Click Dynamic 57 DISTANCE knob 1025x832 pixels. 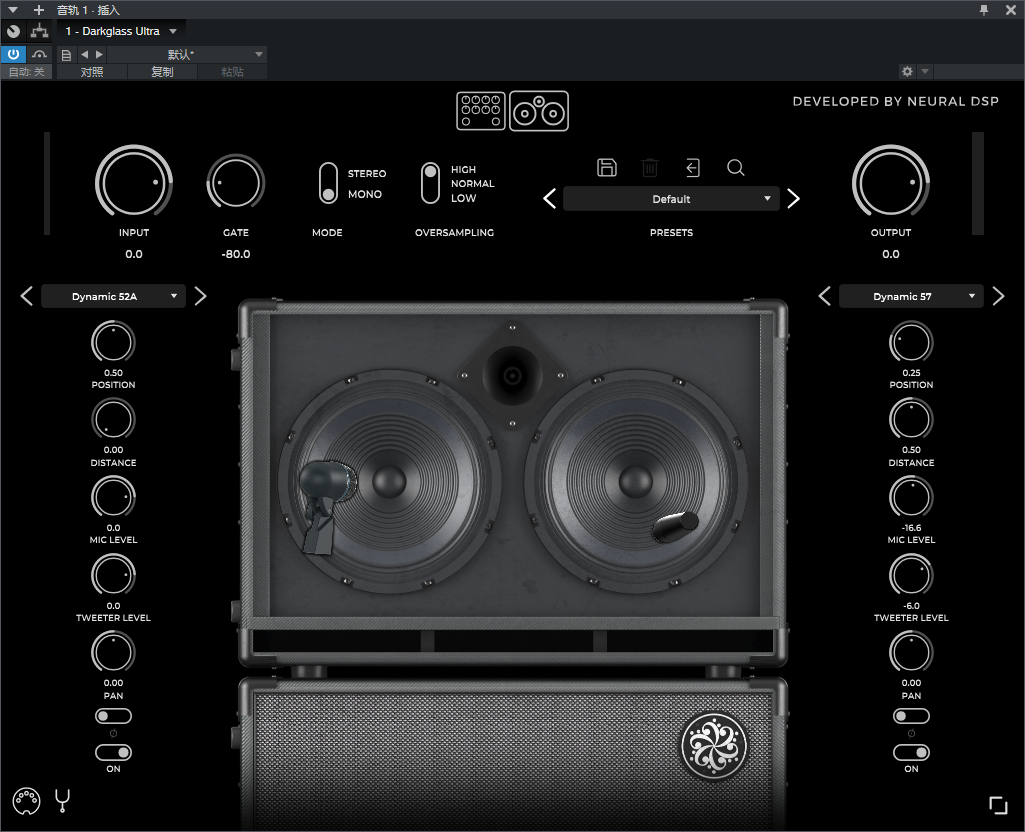pos(911,419)
